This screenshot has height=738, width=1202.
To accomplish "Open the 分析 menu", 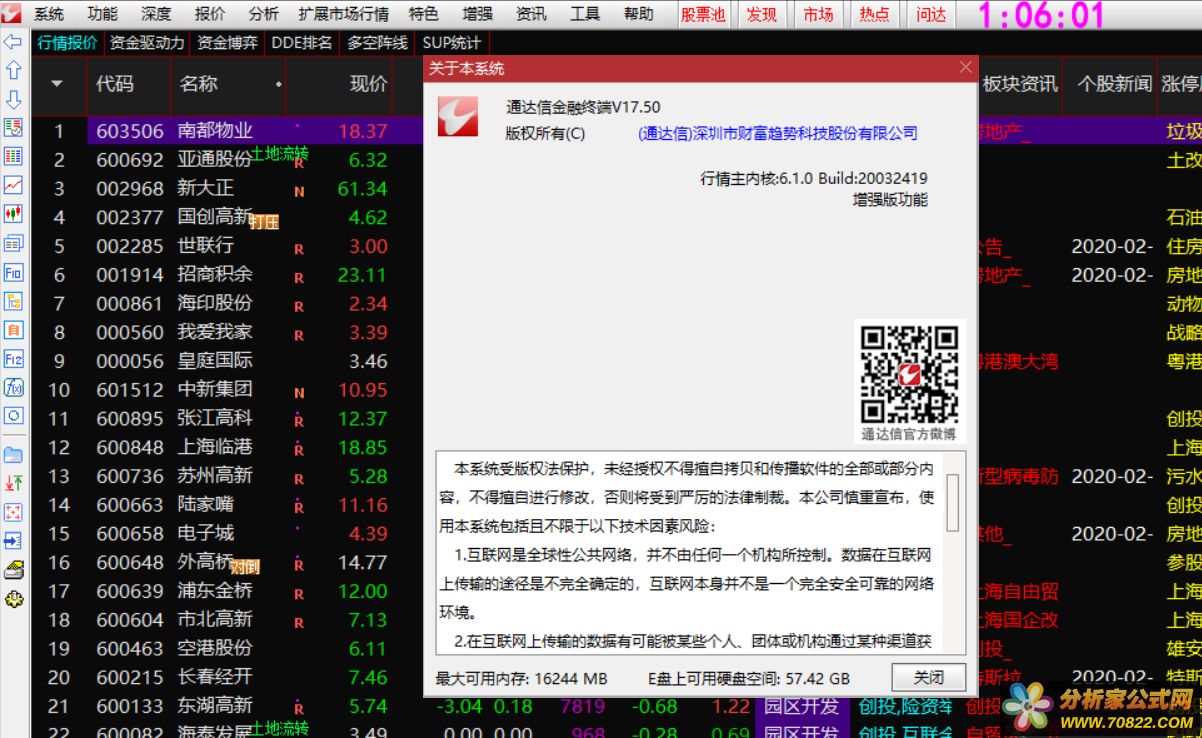I will pyautogui.click(x=264, y=14).
